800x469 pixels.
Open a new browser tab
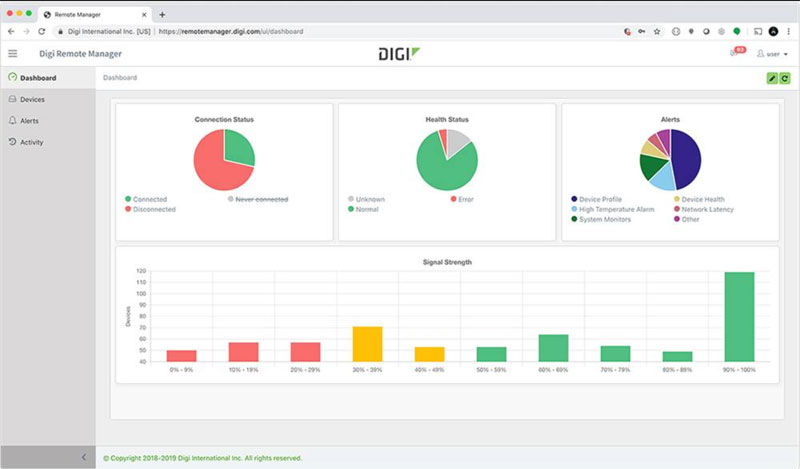coord(162,14)
